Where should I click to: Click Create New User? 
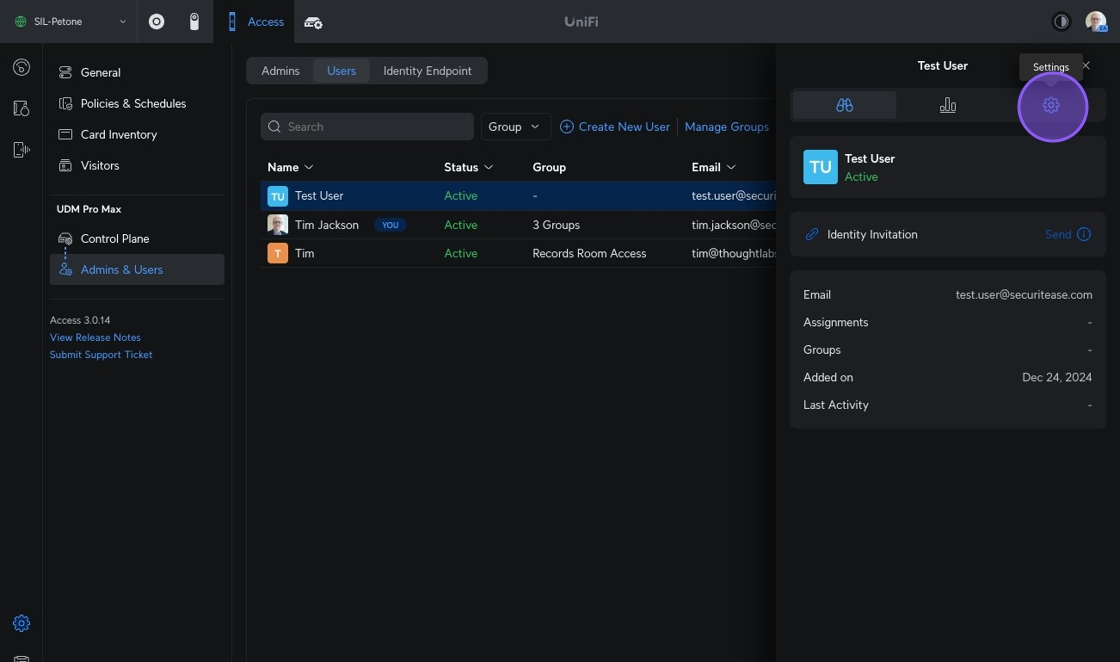[614, 127]
